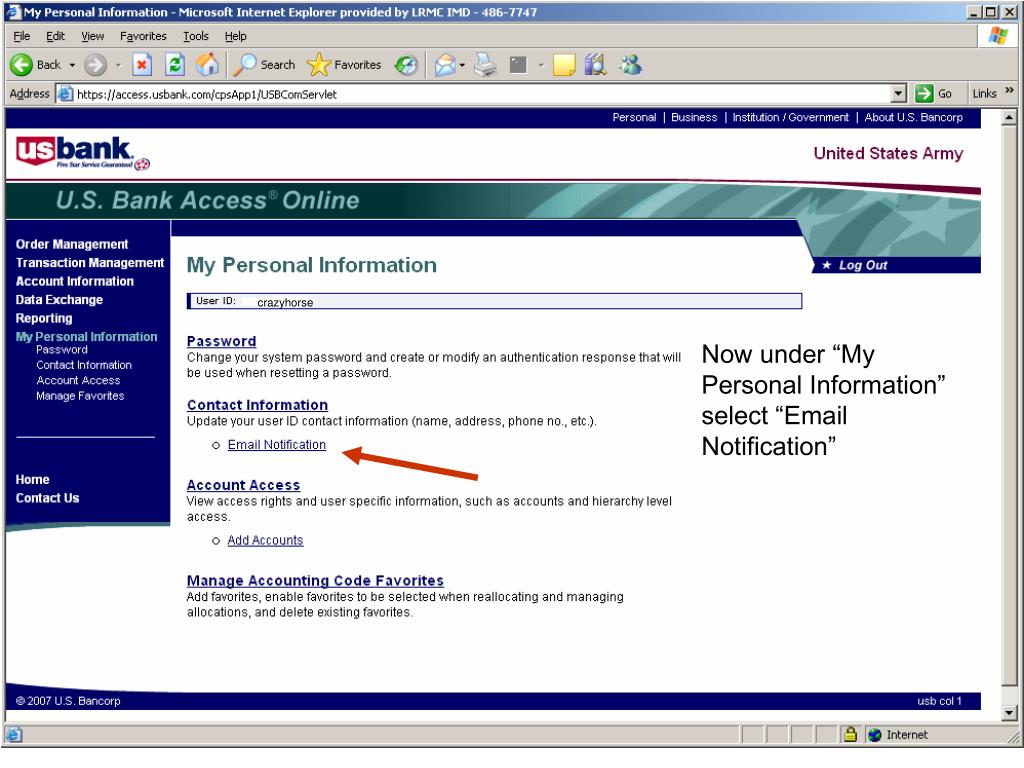Click the Forward arrow icon
The image size is (1024, 768).
click(95, 65)
